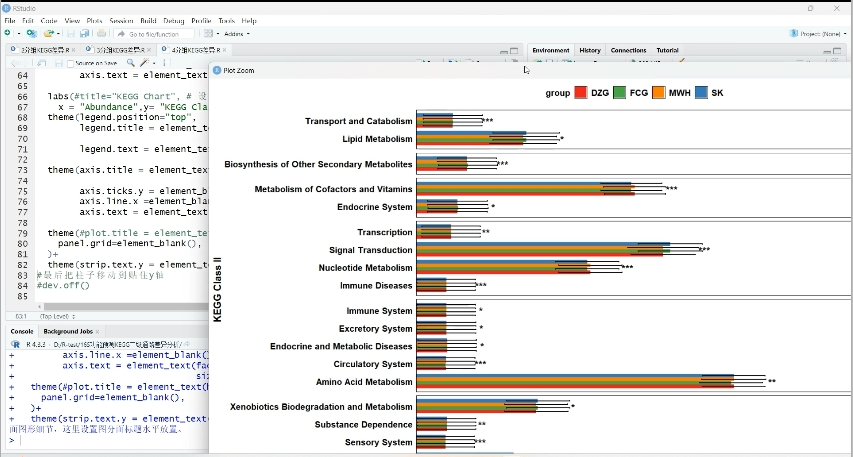Click the Plot Zoom window title
The width and height of the screenshot is (853, 457).
point(239,70)
